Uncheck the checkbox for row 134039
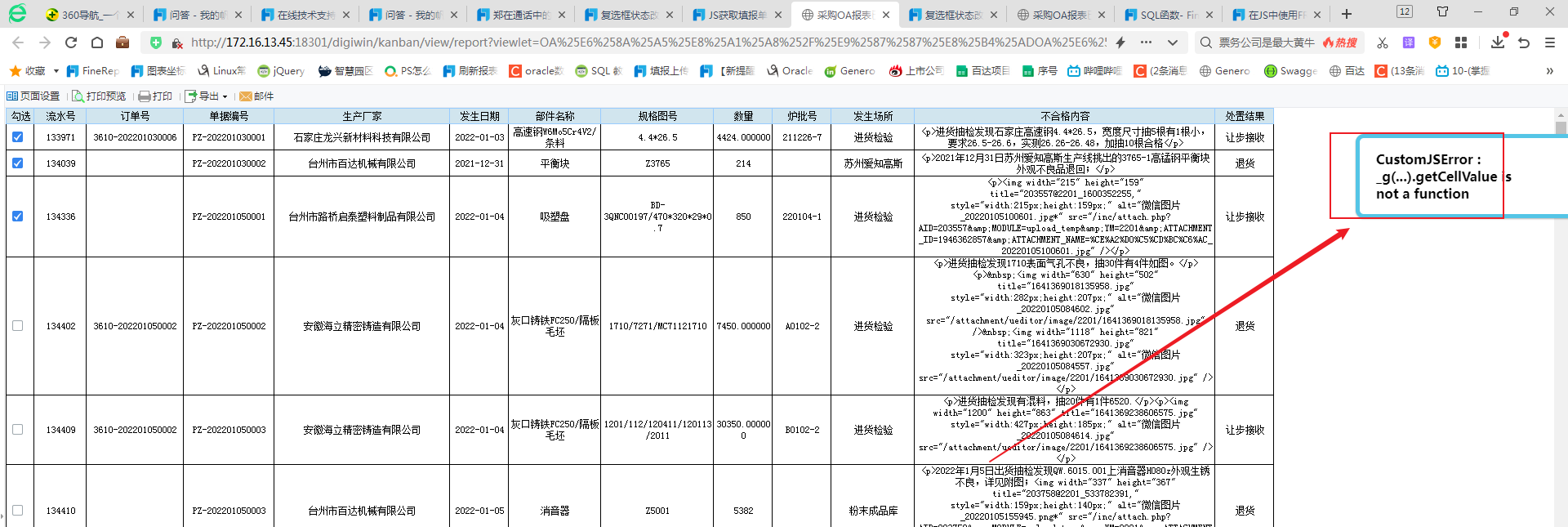The image size is (1568, 527). [x=18, y=163]
